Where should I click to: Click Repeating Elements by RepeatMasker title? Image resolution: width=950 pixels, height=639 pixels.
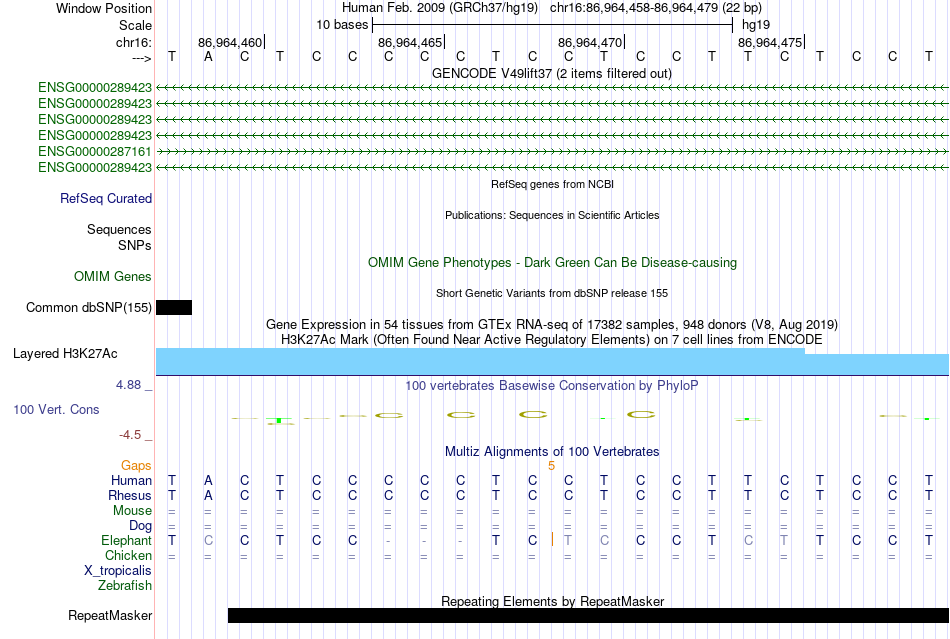[x=552, y=601]
